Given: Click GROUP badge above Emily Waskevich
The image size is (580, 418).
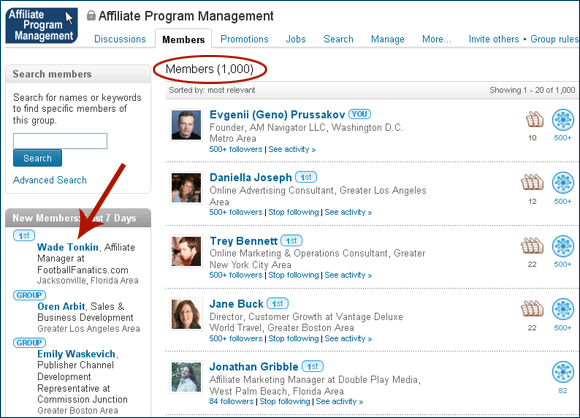Looking at the screenshot, I should [x=29, y=343].
